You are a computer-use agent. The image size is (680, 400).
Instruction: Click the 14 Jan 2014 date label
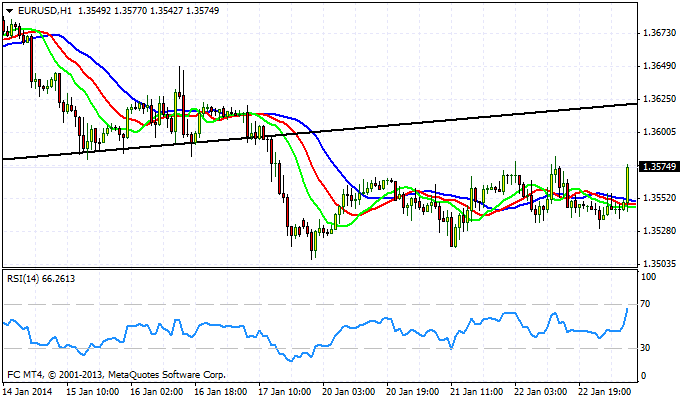point(27,391)
